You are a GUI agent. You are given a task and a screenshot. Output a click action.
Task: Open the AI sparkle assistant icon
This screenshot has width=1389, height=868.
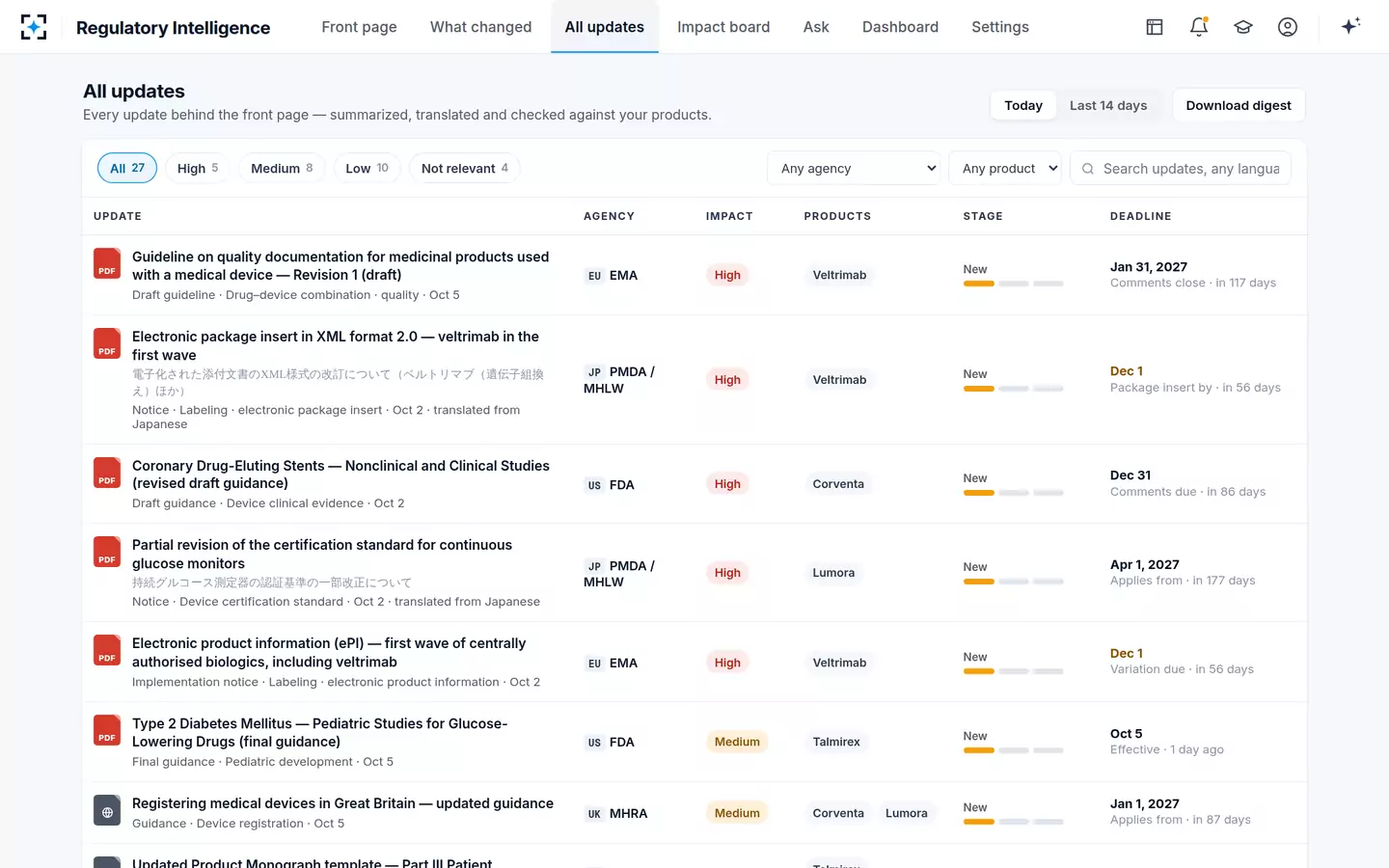tap(1350, 26)
